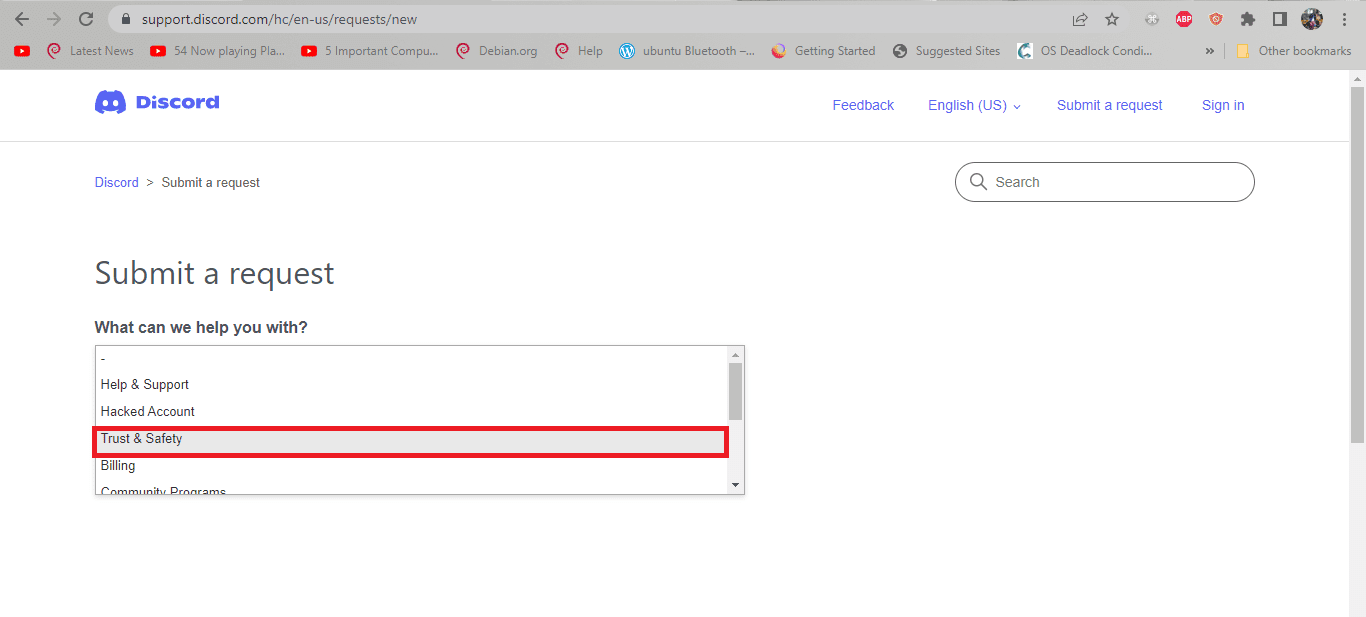This screenshot has width=1366, height=617.
Task: Expand the hidden bookmarks overflow chevron
Action: click(x=1209, y=51)
